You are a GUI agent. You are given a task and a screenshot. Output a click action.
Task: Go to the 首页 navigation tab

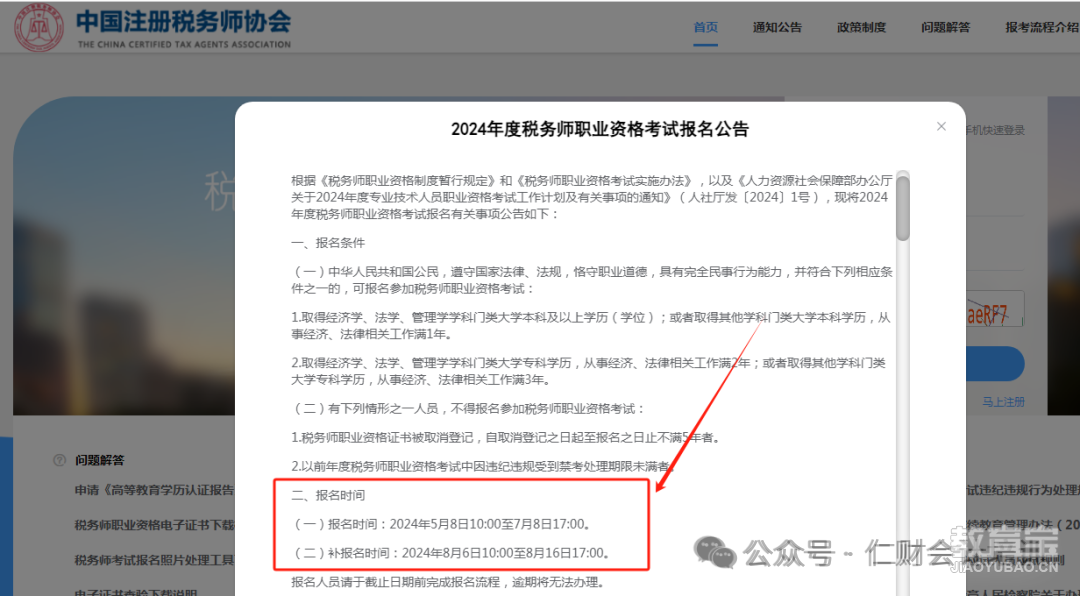pyautogui.click(x=705, y=28)
